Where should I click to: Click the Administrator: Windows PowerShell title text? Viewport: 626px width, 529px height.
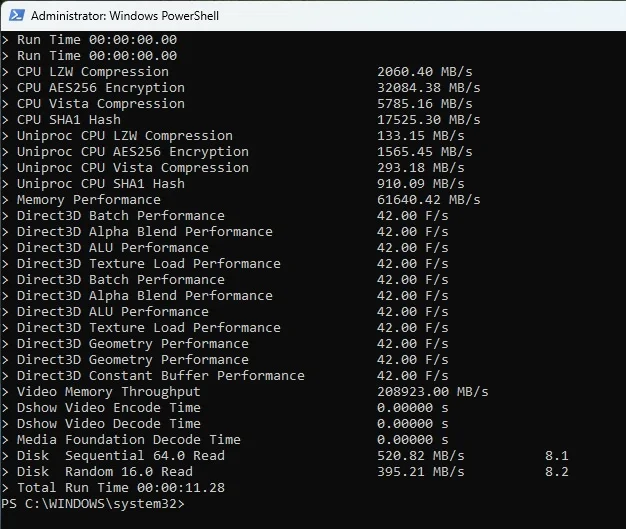click(125, 16)
